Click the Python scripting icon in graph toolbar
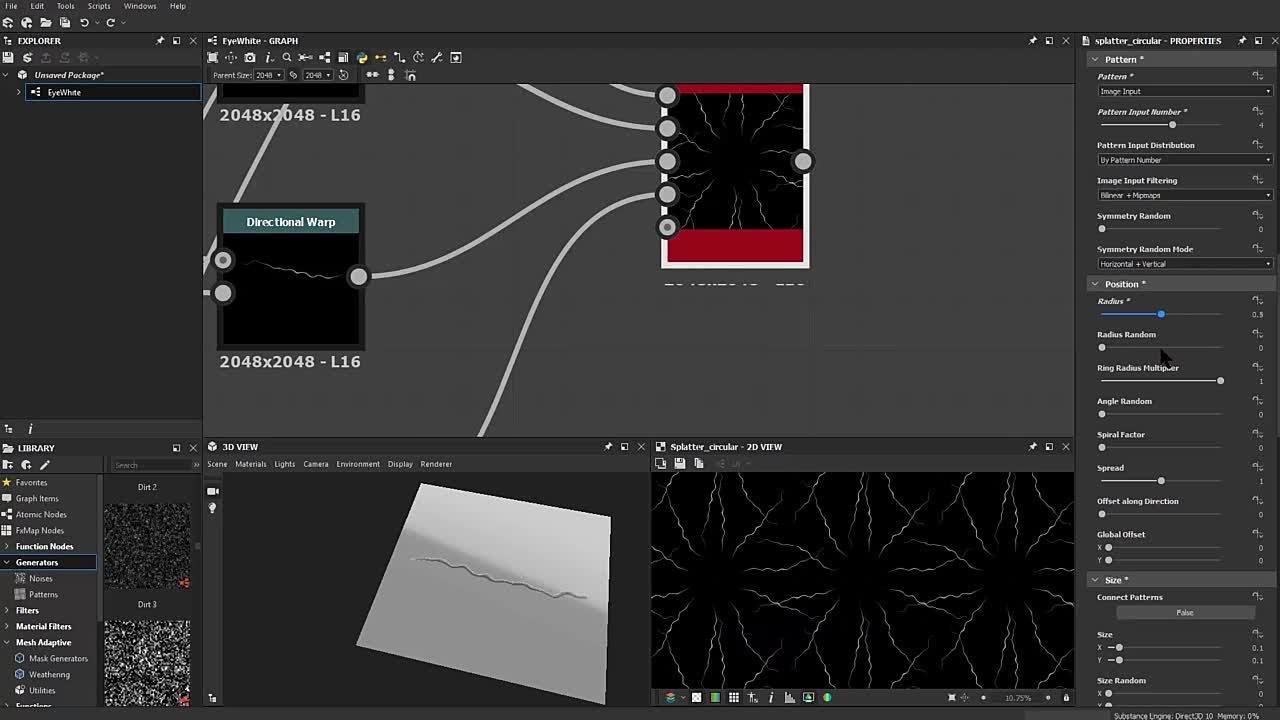Image resolution: width=1280 pixels, height=720 pixels. (362, 58)
